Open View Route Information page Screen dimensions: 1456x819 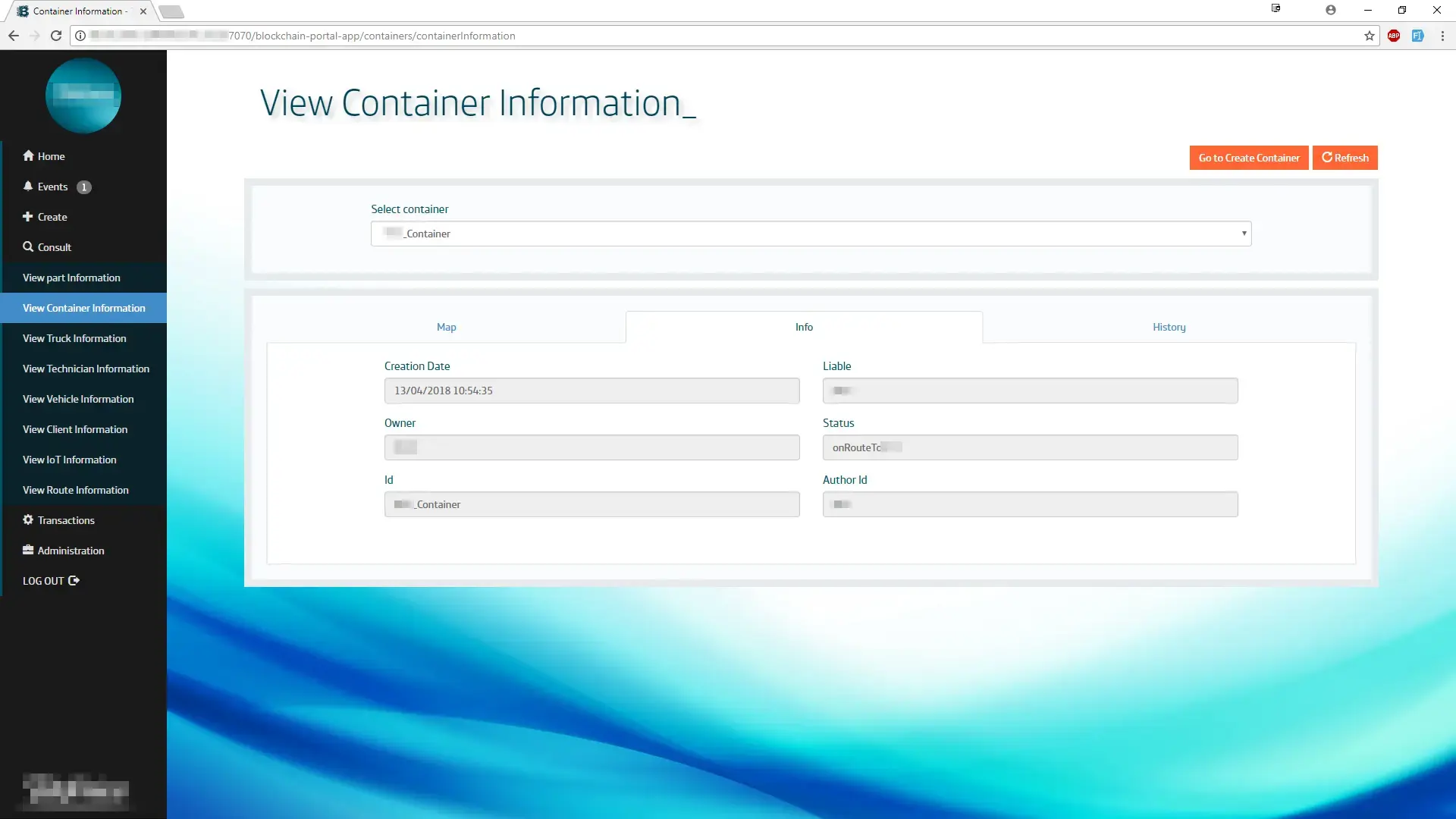76,490
